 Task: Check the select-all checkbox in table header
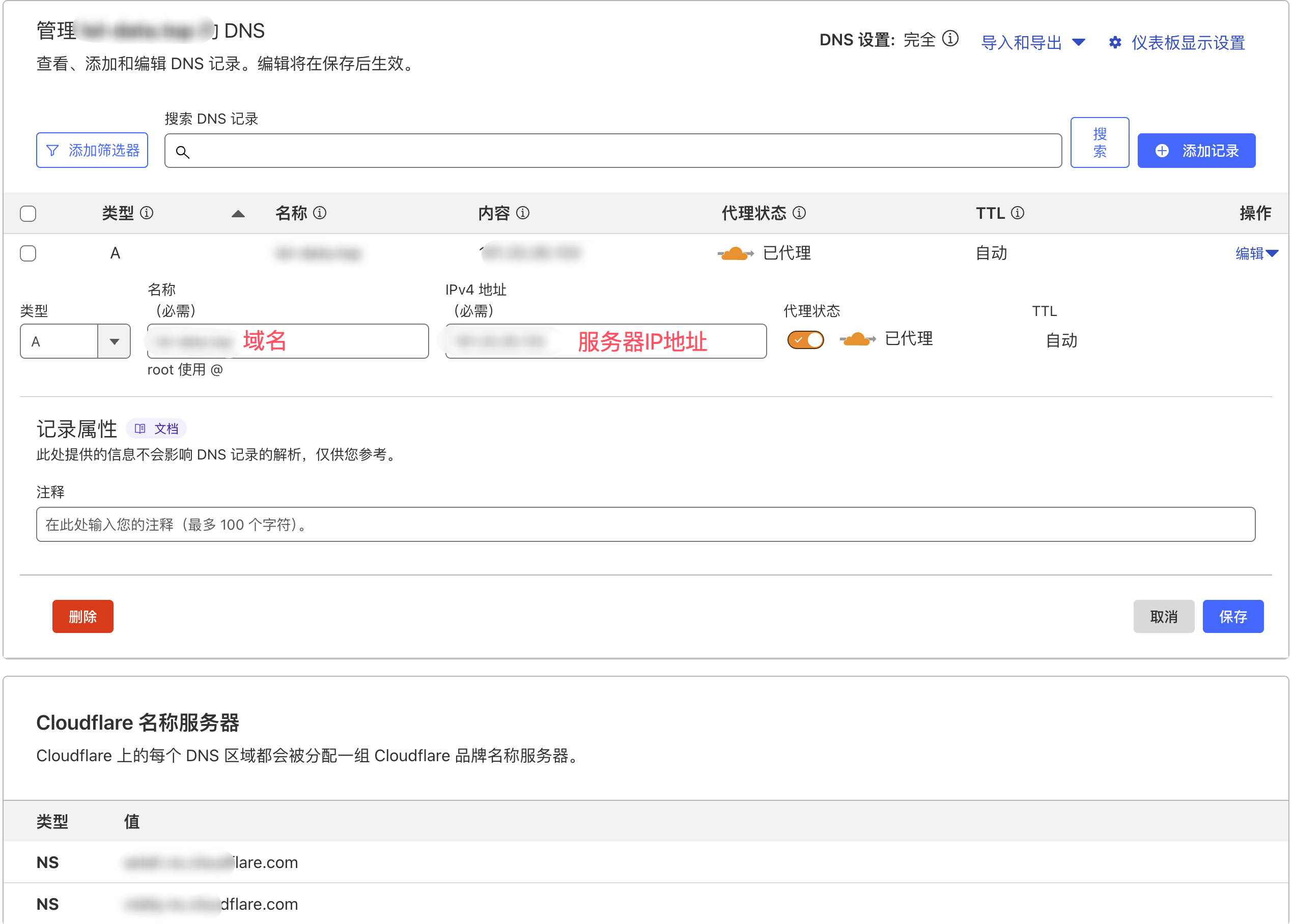pos(28,214)
